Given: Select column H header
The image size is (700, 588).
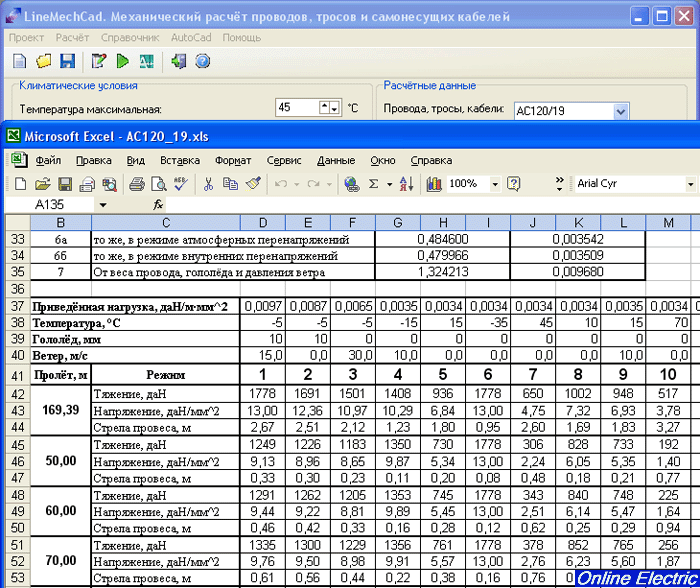Looking at the screenshot, I should tap(443, 222).
